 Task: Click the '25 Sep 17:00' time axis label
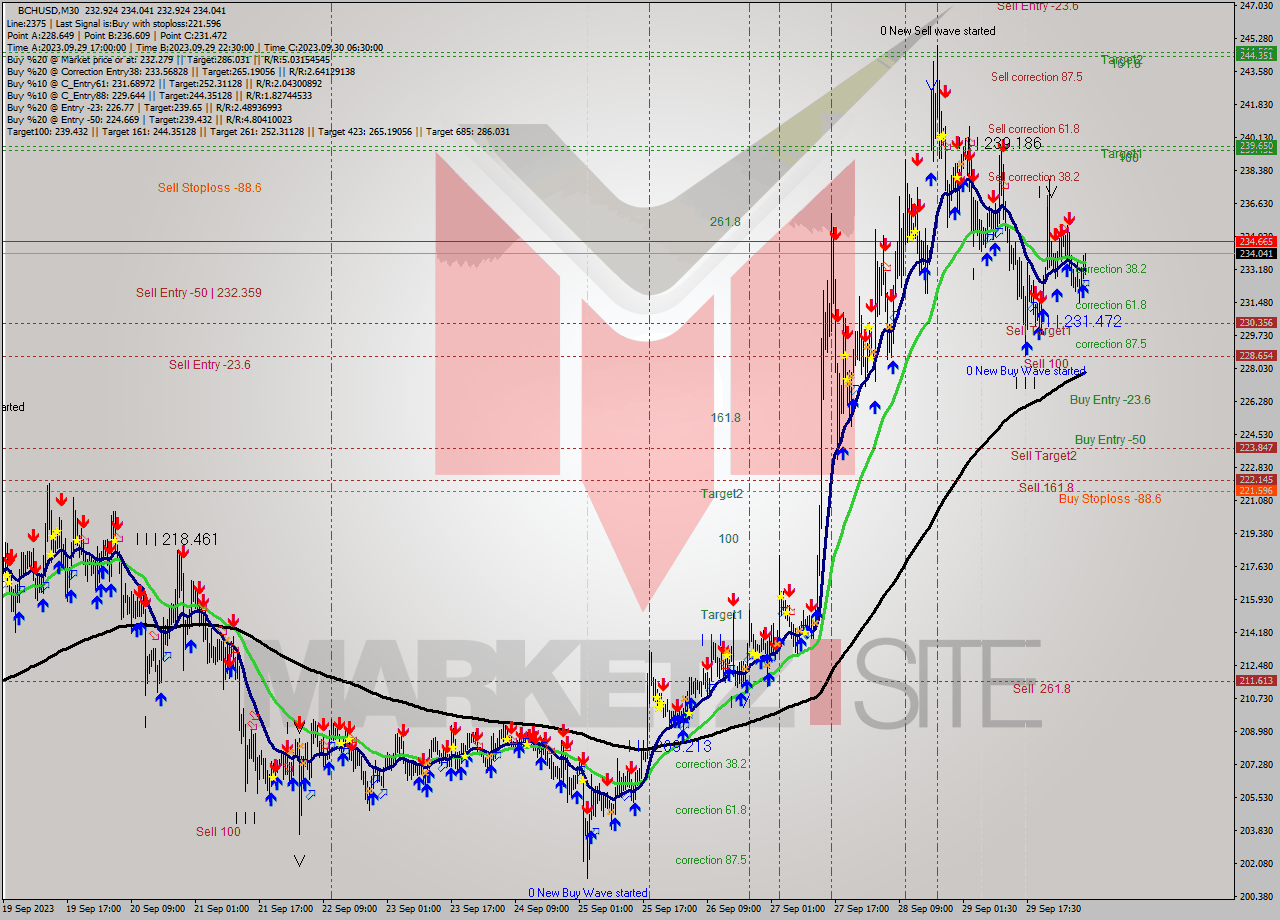[x=671, y=909]
